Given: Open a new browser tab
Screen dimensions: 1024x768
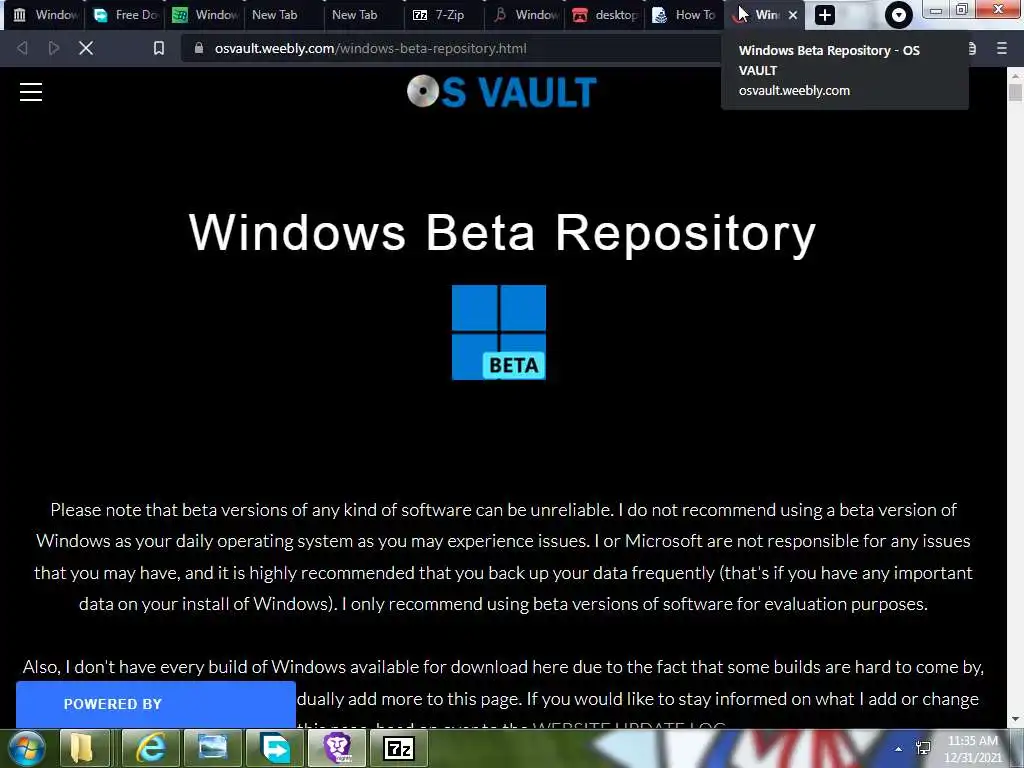Looking at the screenshot, I should [x=825, y=15].
